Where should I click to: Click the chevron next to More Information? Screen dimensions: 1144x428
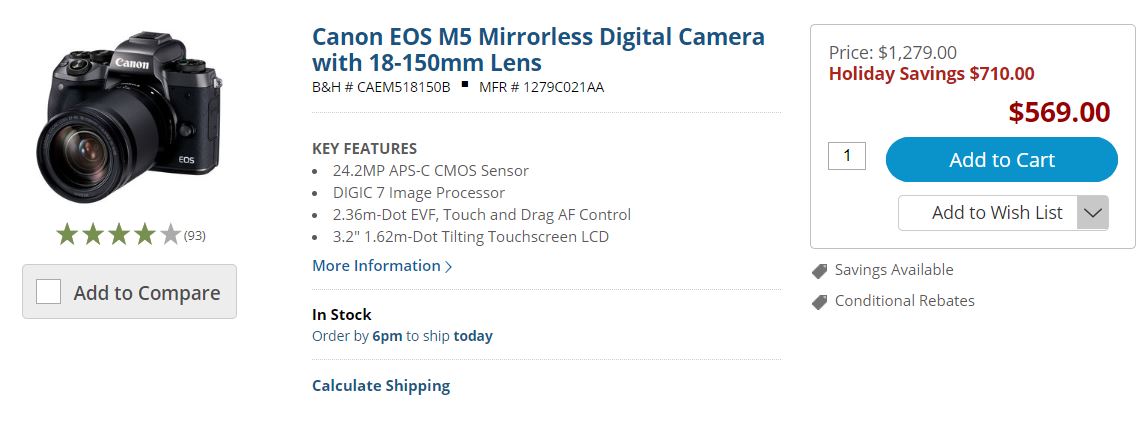449,267
